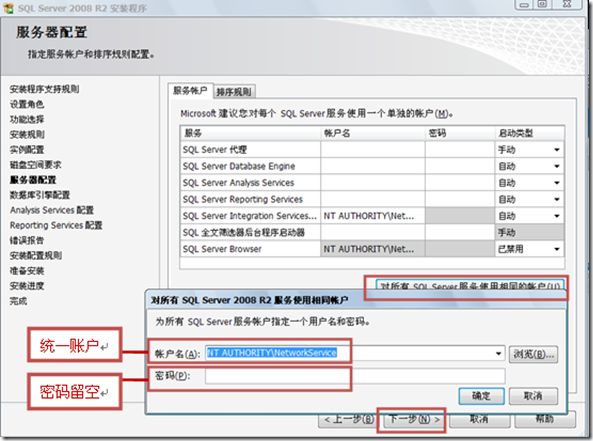Click the 密码 password input field
This screenshot has width=593, height=441.
coord(355,376)
